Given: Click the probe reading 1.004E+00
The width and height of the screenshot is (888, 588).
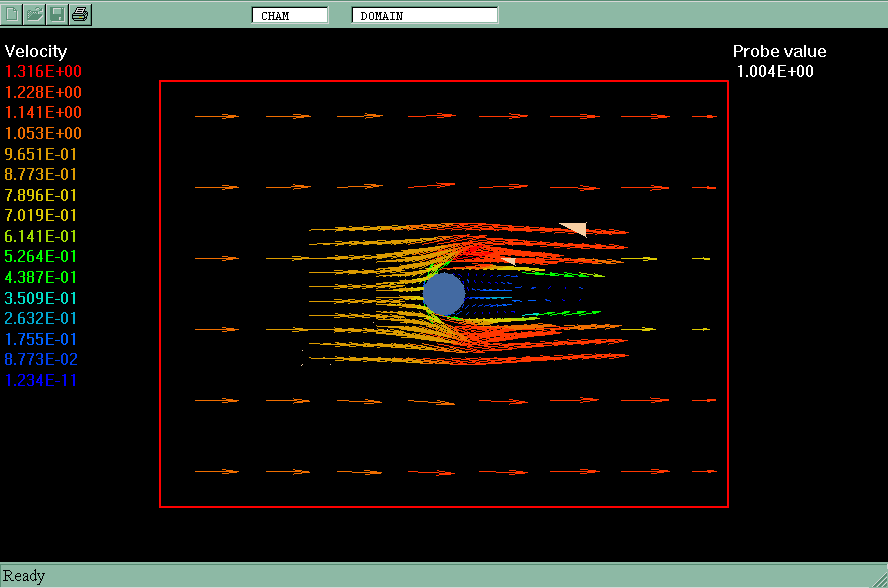Looking at the screenshot, I should pyautogui.click(x=775, y=72).
